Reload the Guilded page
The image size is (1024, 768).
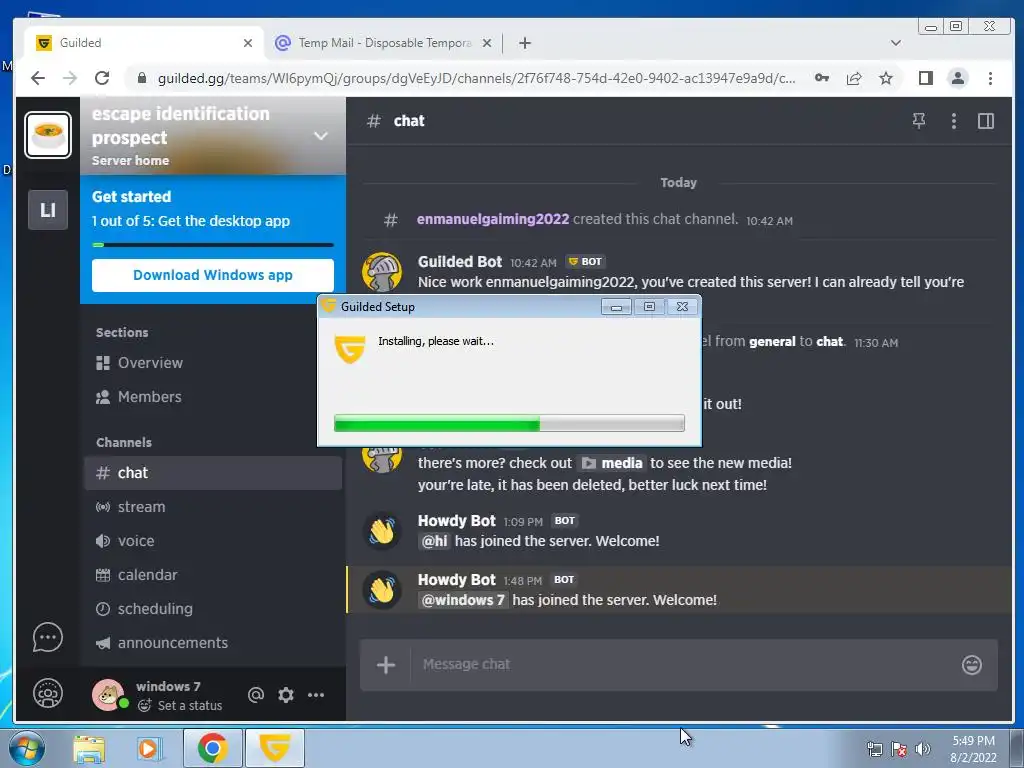click(x=102, y=78)
